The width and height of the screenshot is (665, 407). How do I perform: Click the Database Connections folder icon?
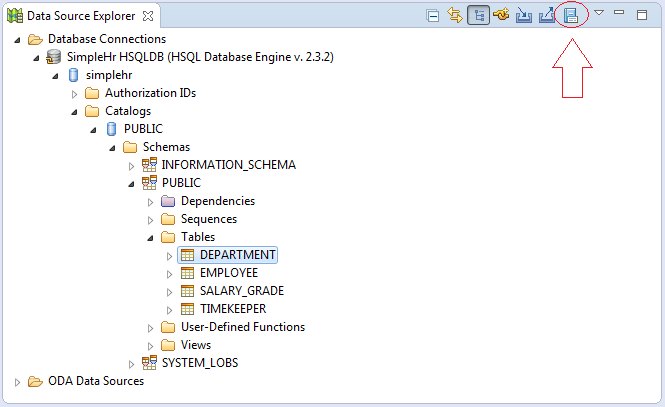click(35, 39)
